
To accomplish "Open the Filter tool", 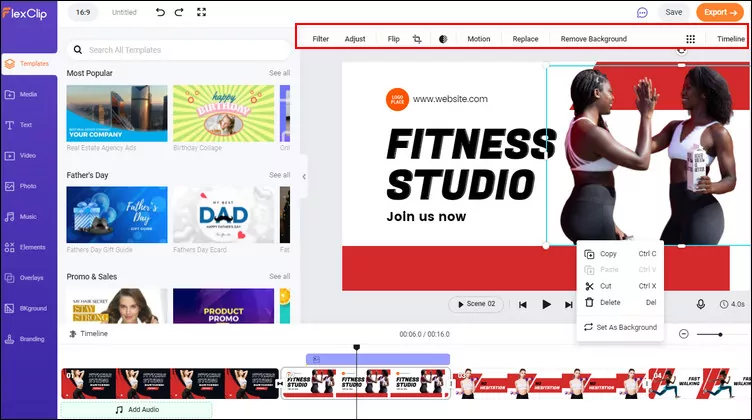I will coord(320,39).
